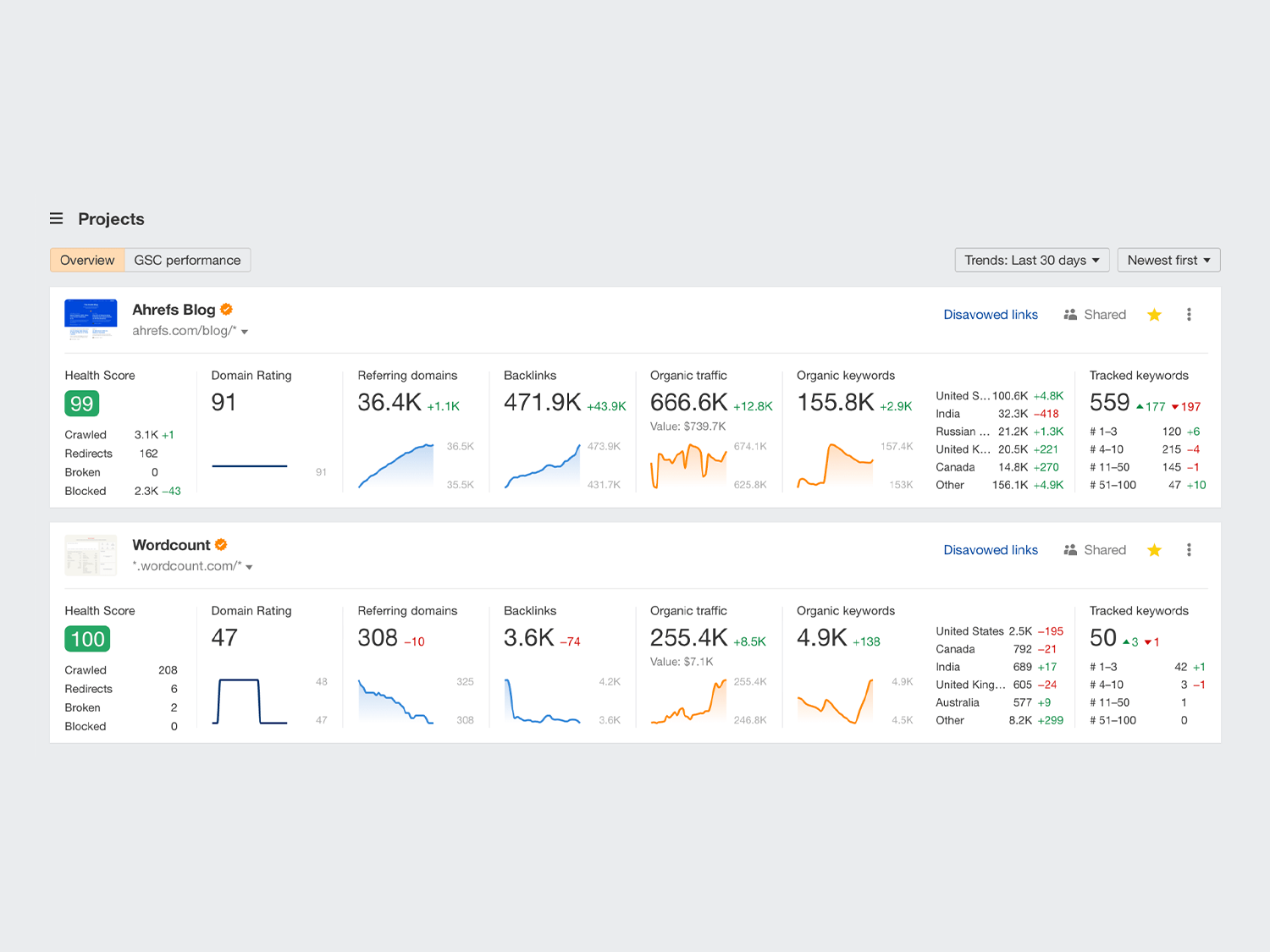Unstar the Ahrefs Blog project
The width and height of the screenshot is (1270, 952).
pos(1154,315)
